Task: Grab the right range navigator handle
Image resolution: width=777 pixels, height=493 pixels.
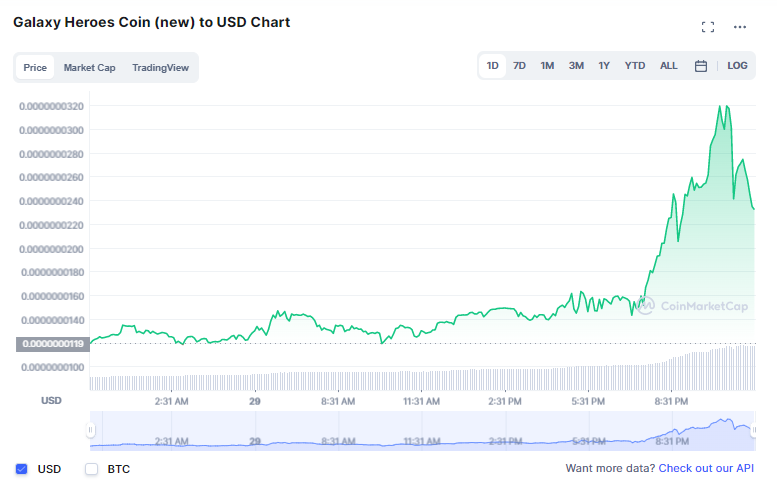Action: [x=754, y=430]
